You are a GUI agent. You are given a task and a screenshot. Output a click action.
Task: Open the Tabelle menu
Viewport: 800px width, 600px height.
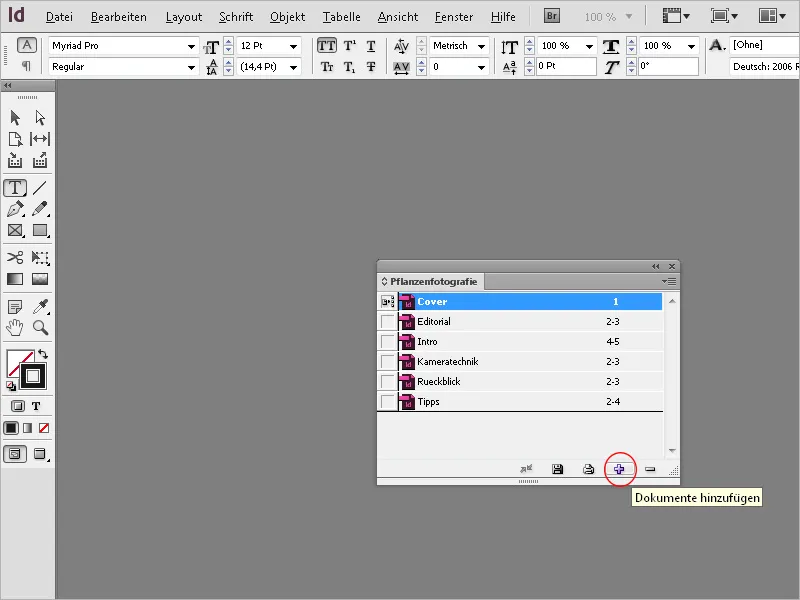tap(341, 17)
